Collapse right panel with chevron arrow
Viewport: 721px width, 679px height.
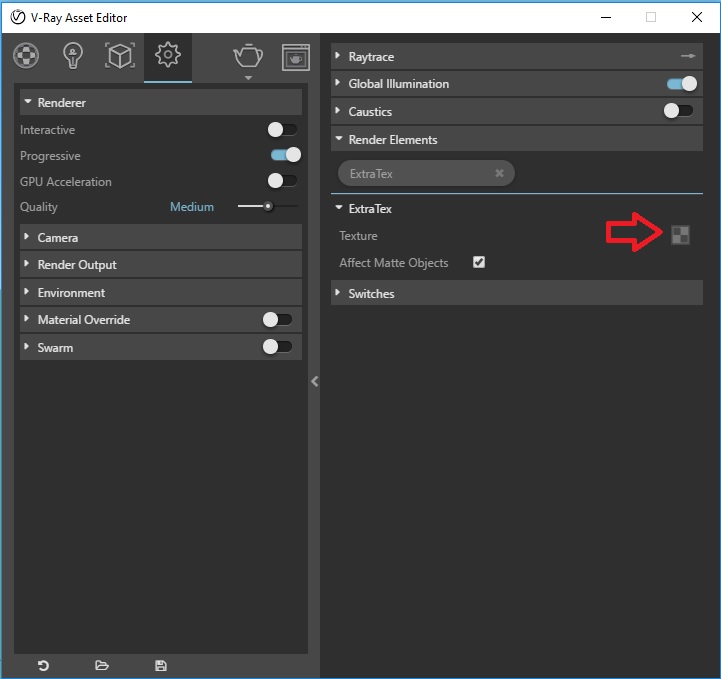pyautogui.click(x=315, y=381)
